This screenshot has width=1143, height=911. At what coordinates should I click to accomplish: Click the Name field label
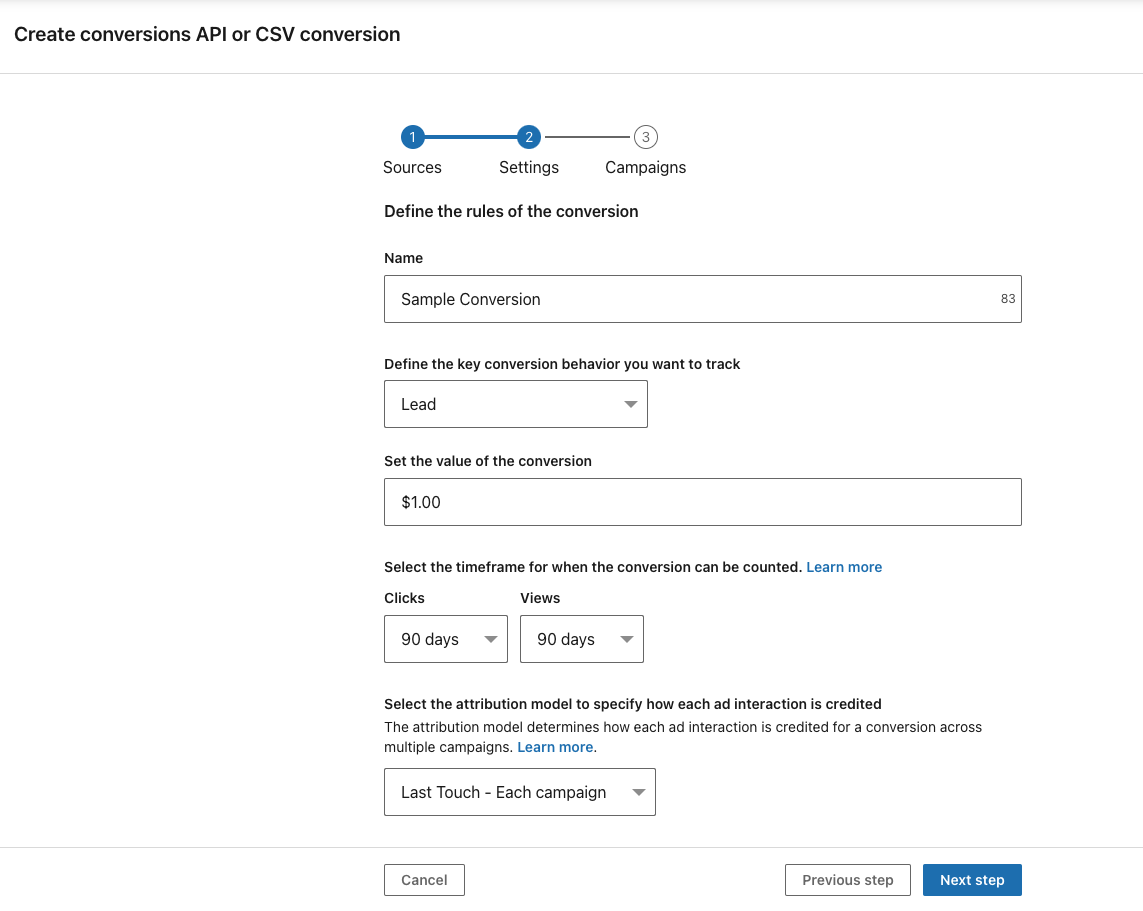point(403,258)
